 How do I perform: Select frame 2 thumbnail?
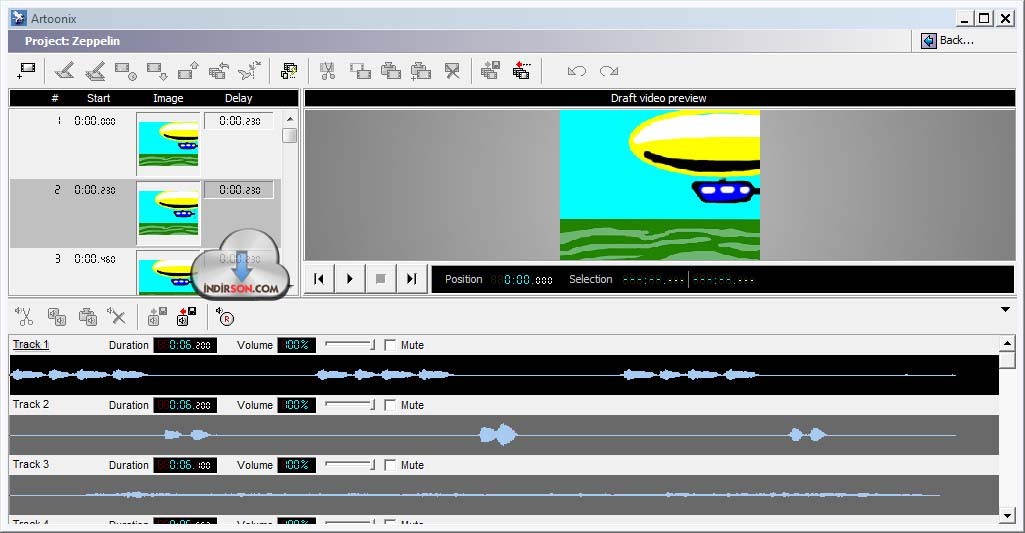tap(168, 213)
